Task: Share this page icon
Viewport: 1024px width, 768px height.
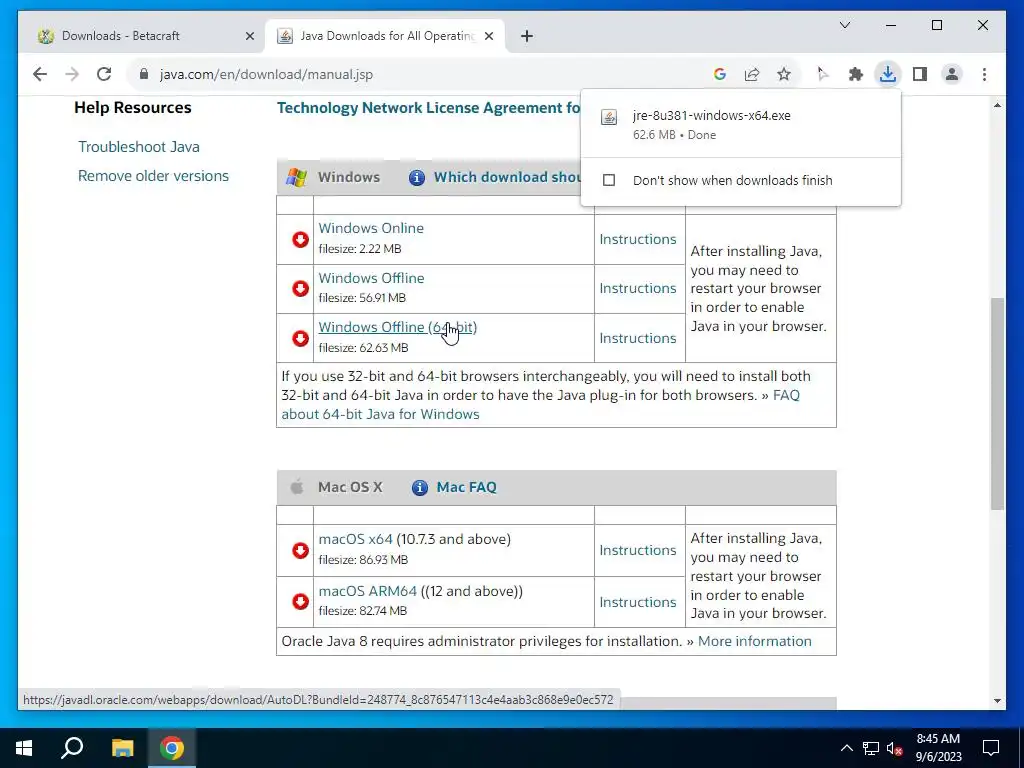Action: point(752,74)
